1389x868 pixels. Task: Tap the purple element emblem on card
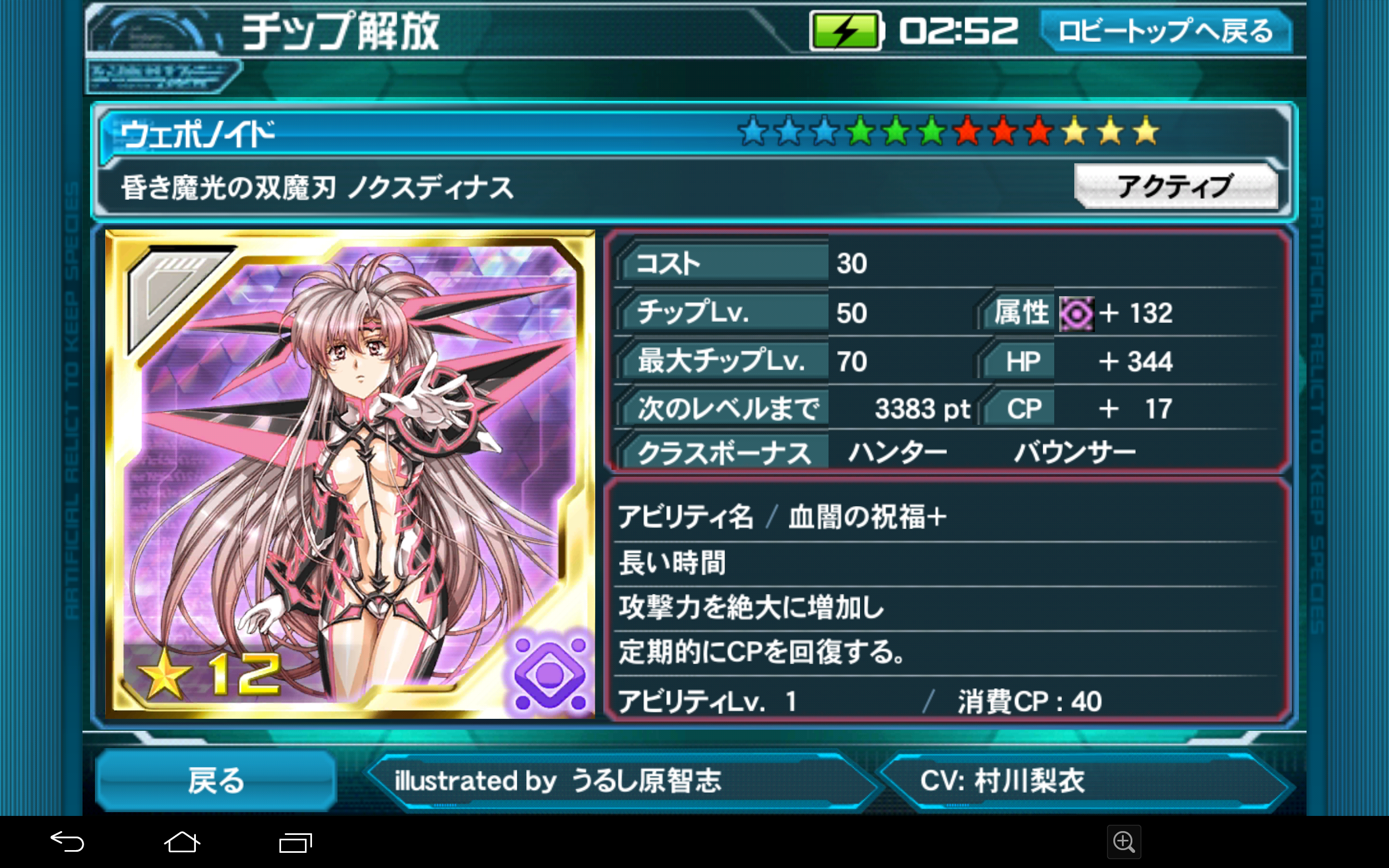[x=549, y=673]
